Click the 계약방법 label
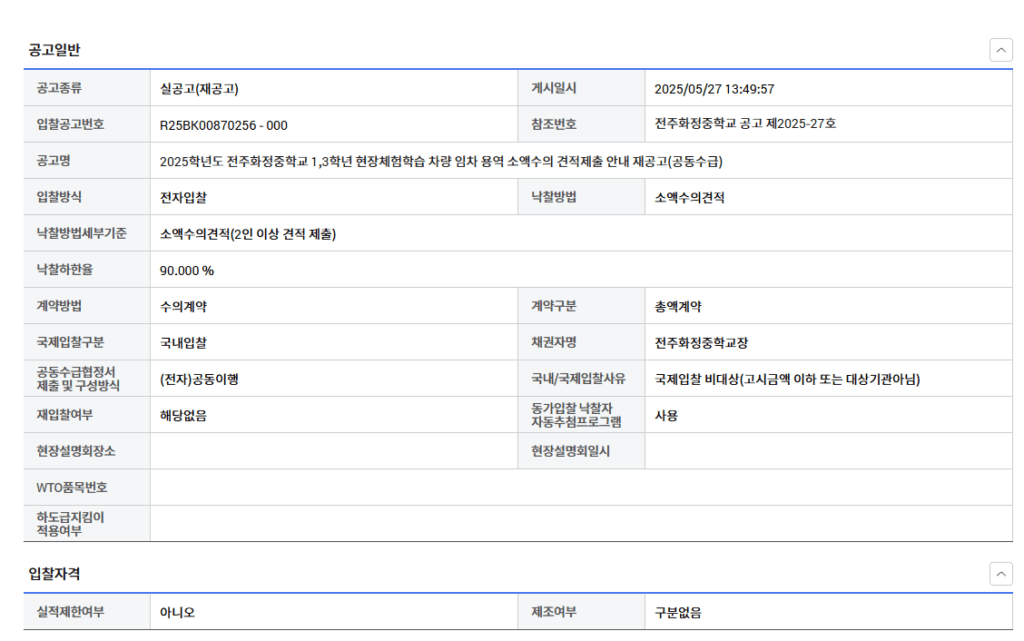 coord(59,305)
